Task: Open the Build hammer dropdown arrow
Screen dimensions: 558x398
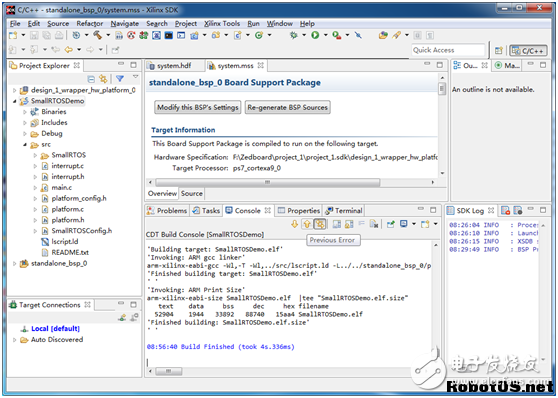Action: 108,35
